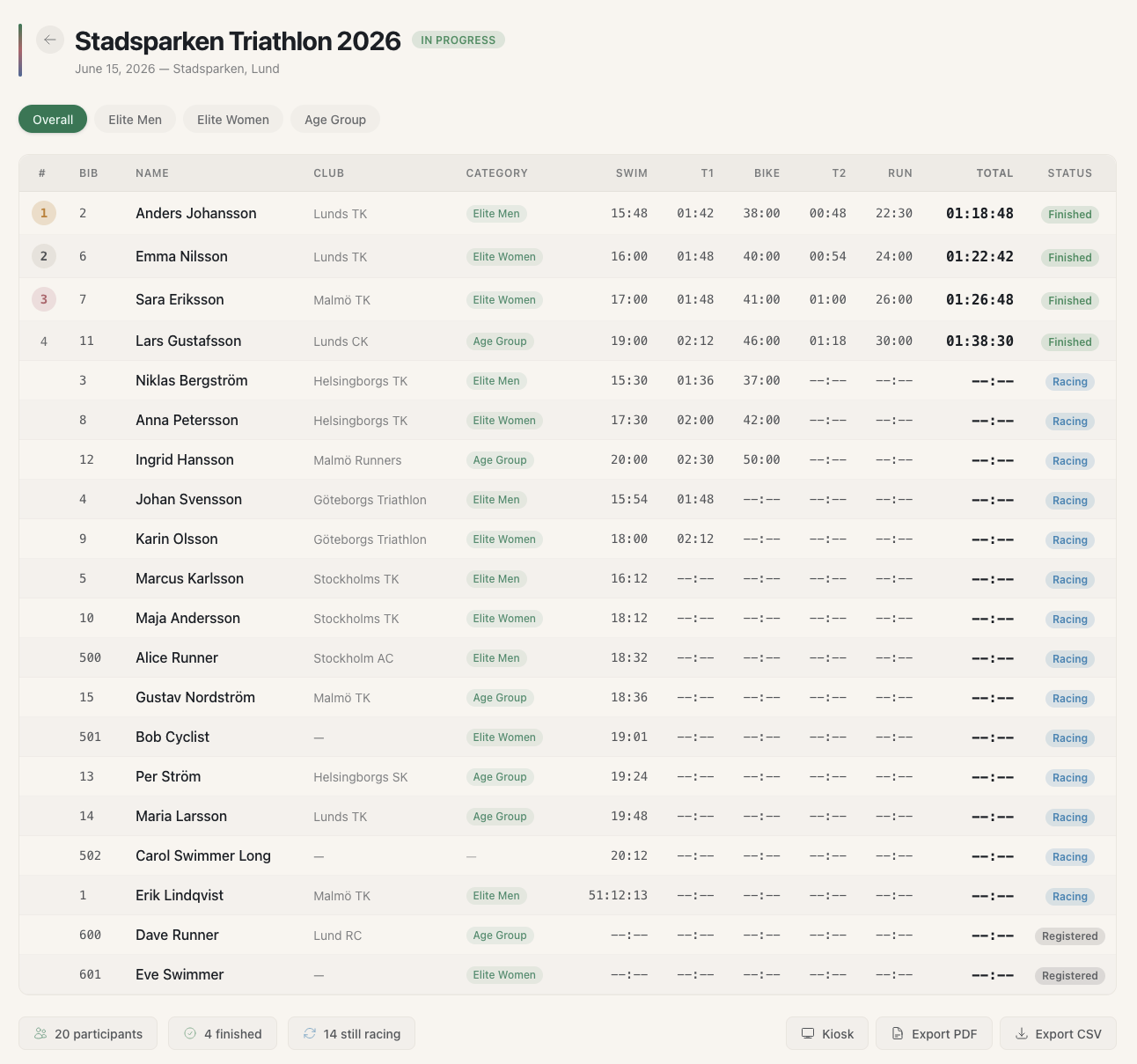Switch to Age Group tab
The width and height of the screenshot is (1137, 1064).
335,120
